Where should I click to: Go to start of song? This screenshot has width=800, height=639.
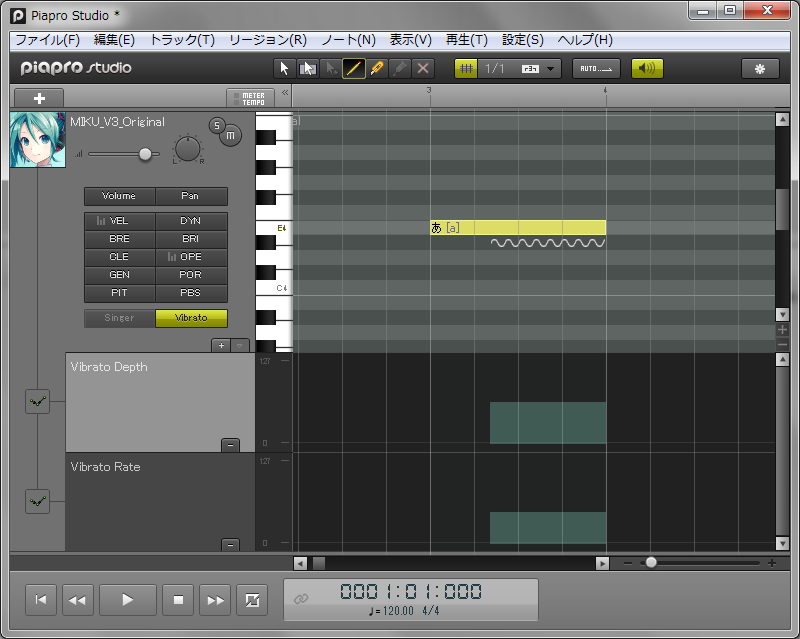tap(41, 600)
